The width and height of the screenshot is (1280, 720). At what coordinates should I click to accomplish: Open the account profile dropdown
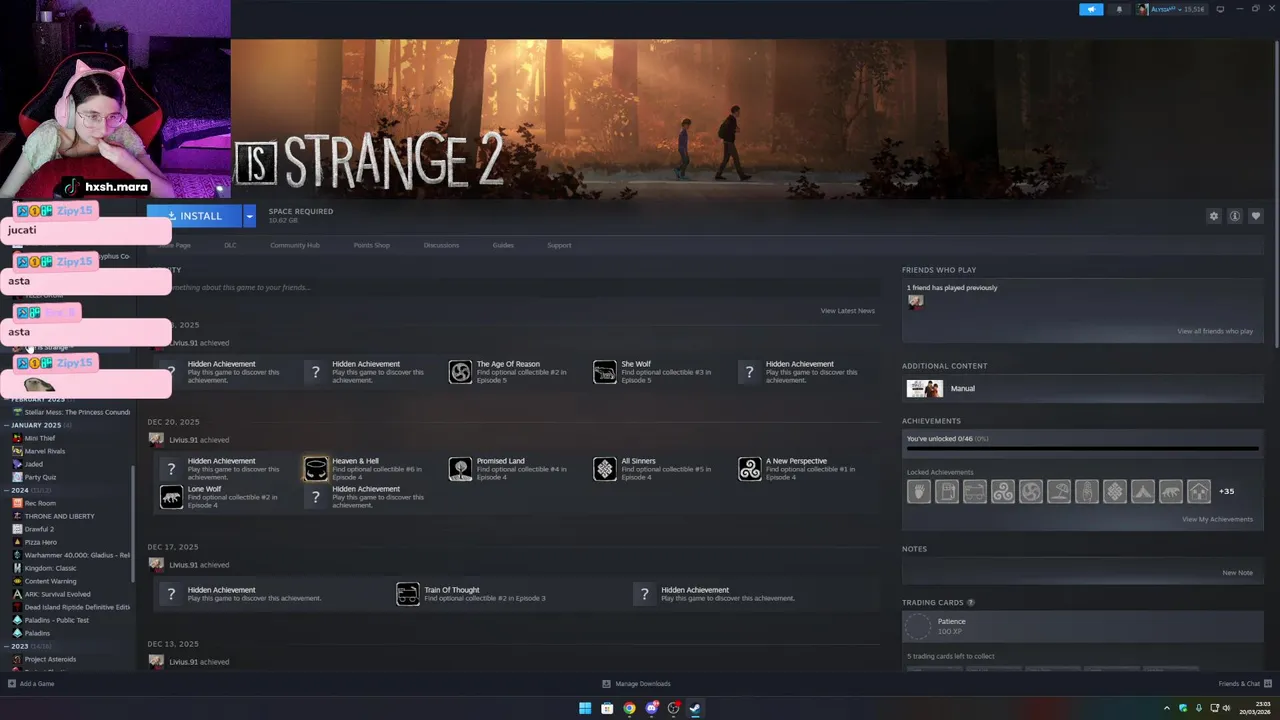point(1170,9)
